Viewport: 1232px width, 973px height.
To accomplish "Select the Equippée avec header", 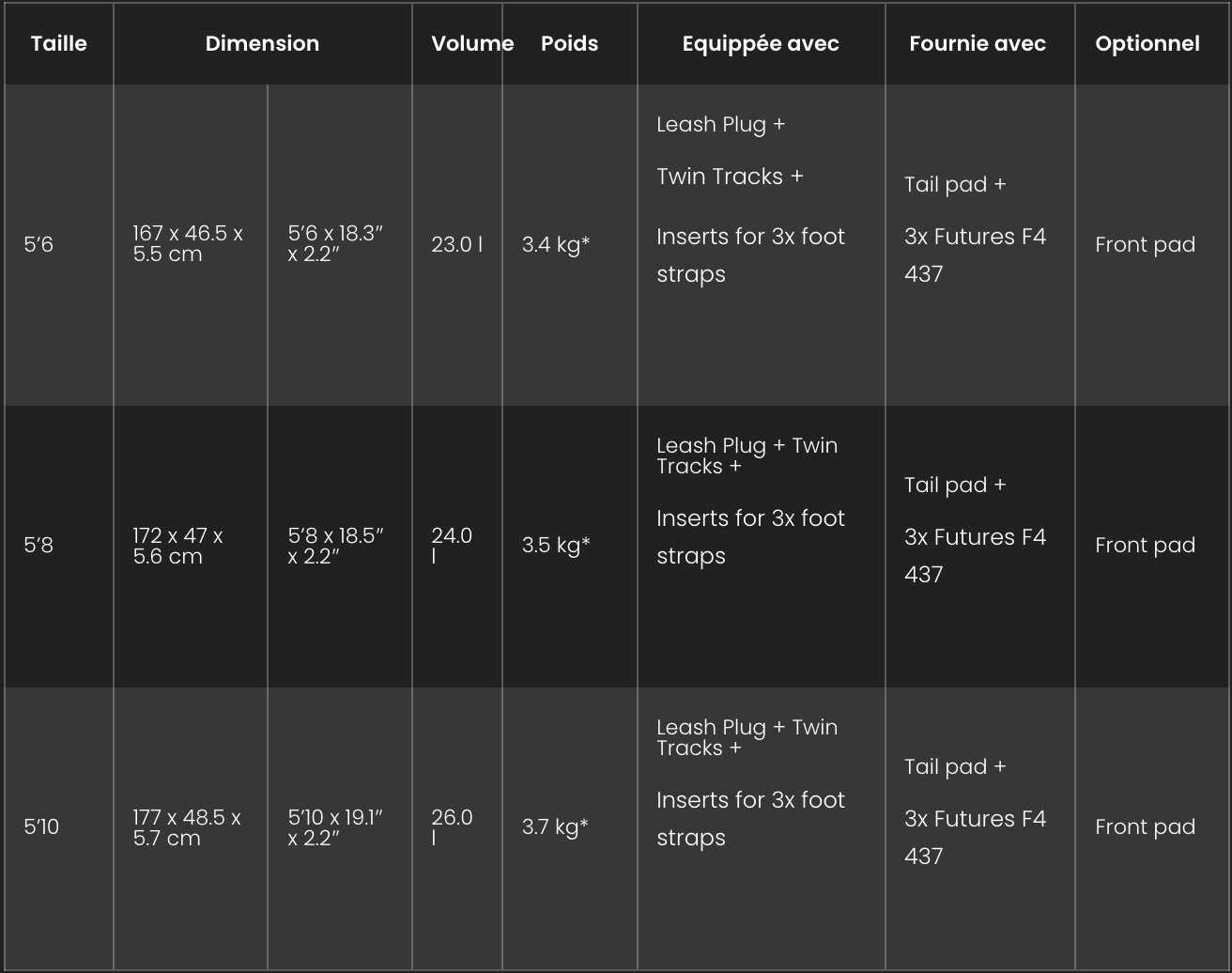I will coord(761,44).
